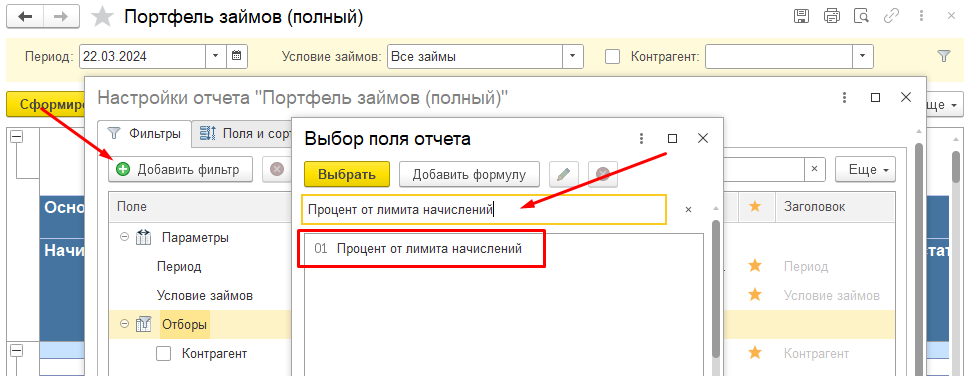Collapse the Параметры tree group

124,237
